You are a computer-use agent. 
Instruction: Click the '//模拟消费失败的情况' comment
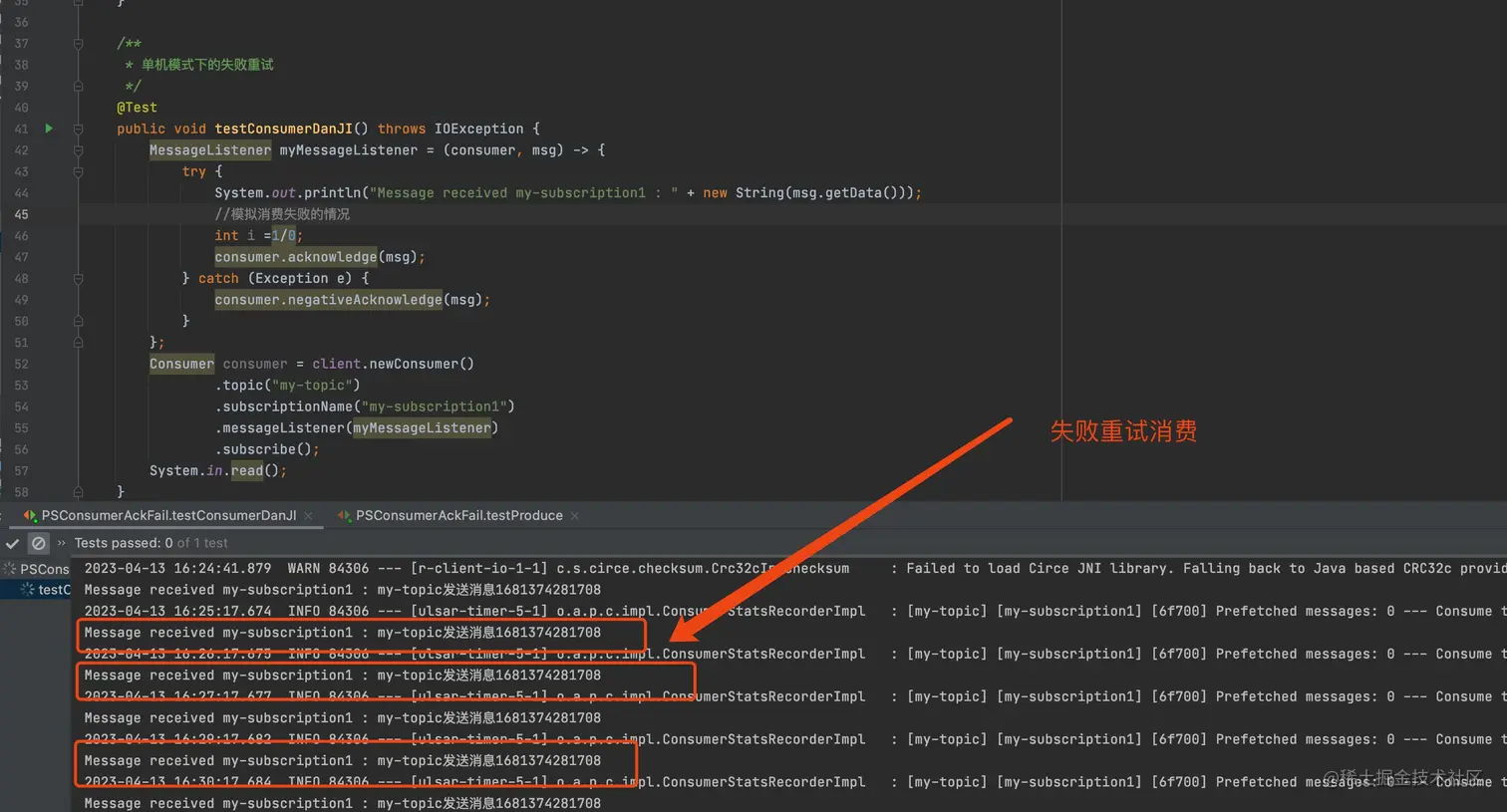[282, 214]
